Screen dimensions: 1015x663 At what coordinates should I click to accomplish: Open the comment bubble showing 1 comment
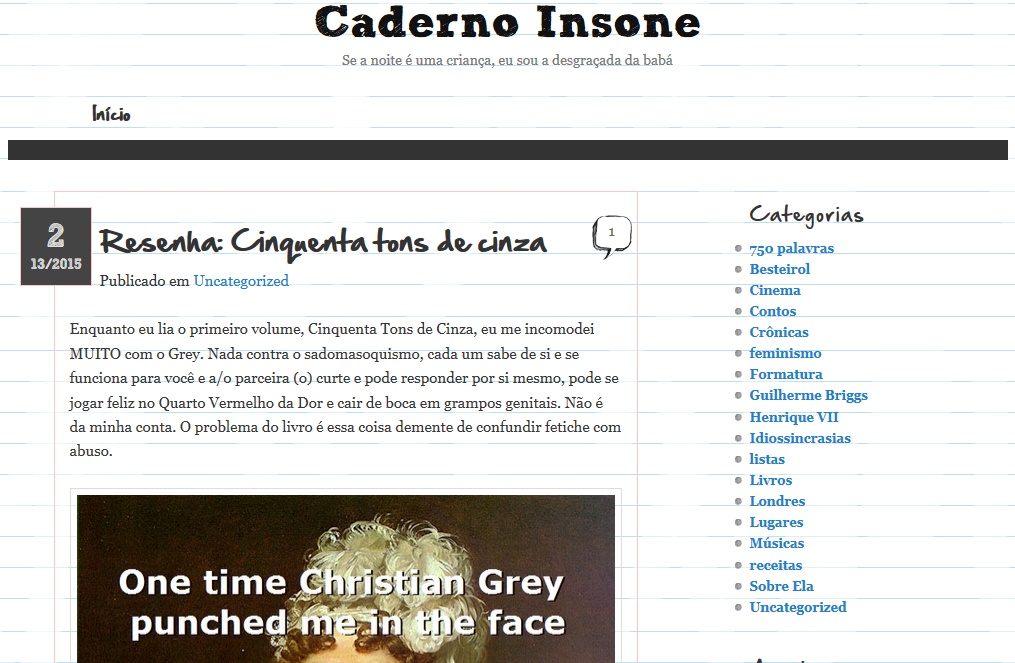(x=612, y=236)
